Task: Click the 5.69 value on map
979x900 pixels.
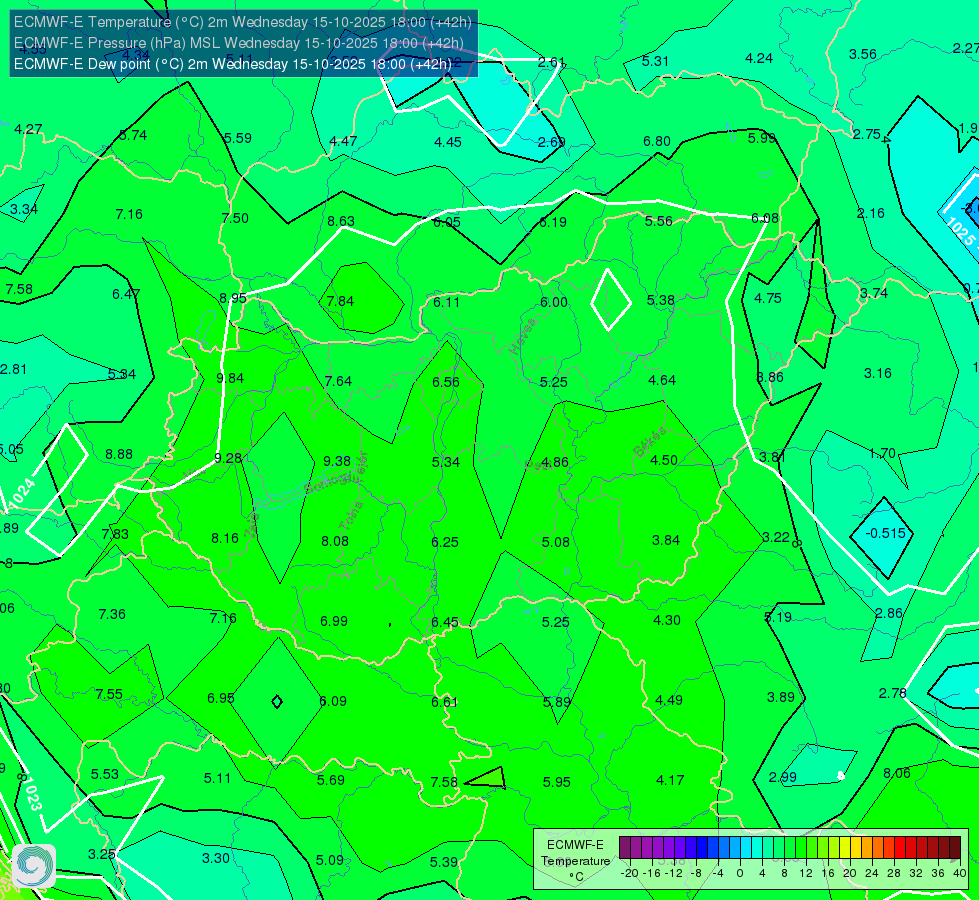Action: (x=331, y=779)
